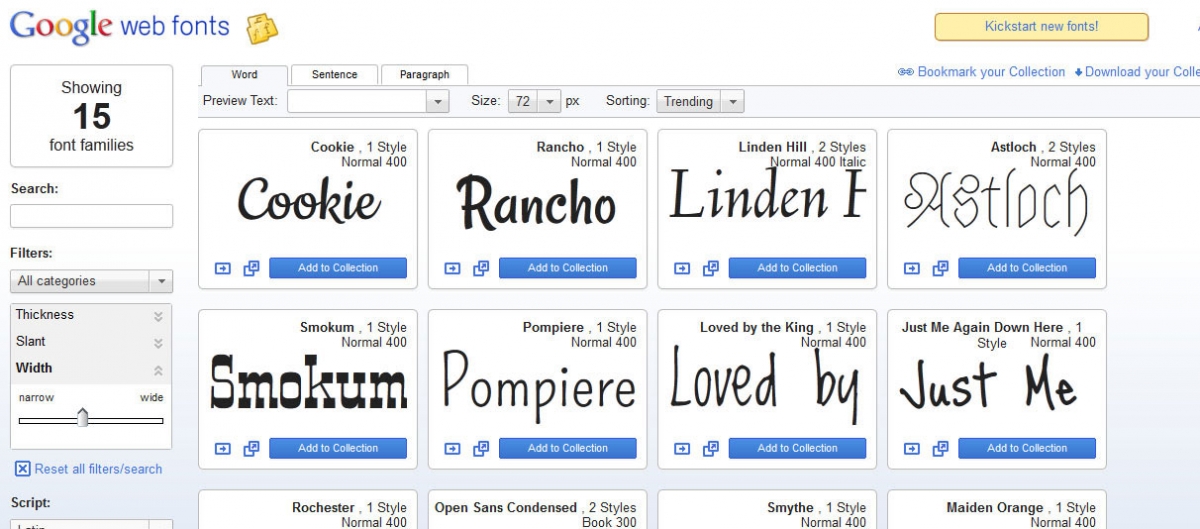1200x529 pixels.
Task: Click the X icon to reset all filters
Action: 22,469
